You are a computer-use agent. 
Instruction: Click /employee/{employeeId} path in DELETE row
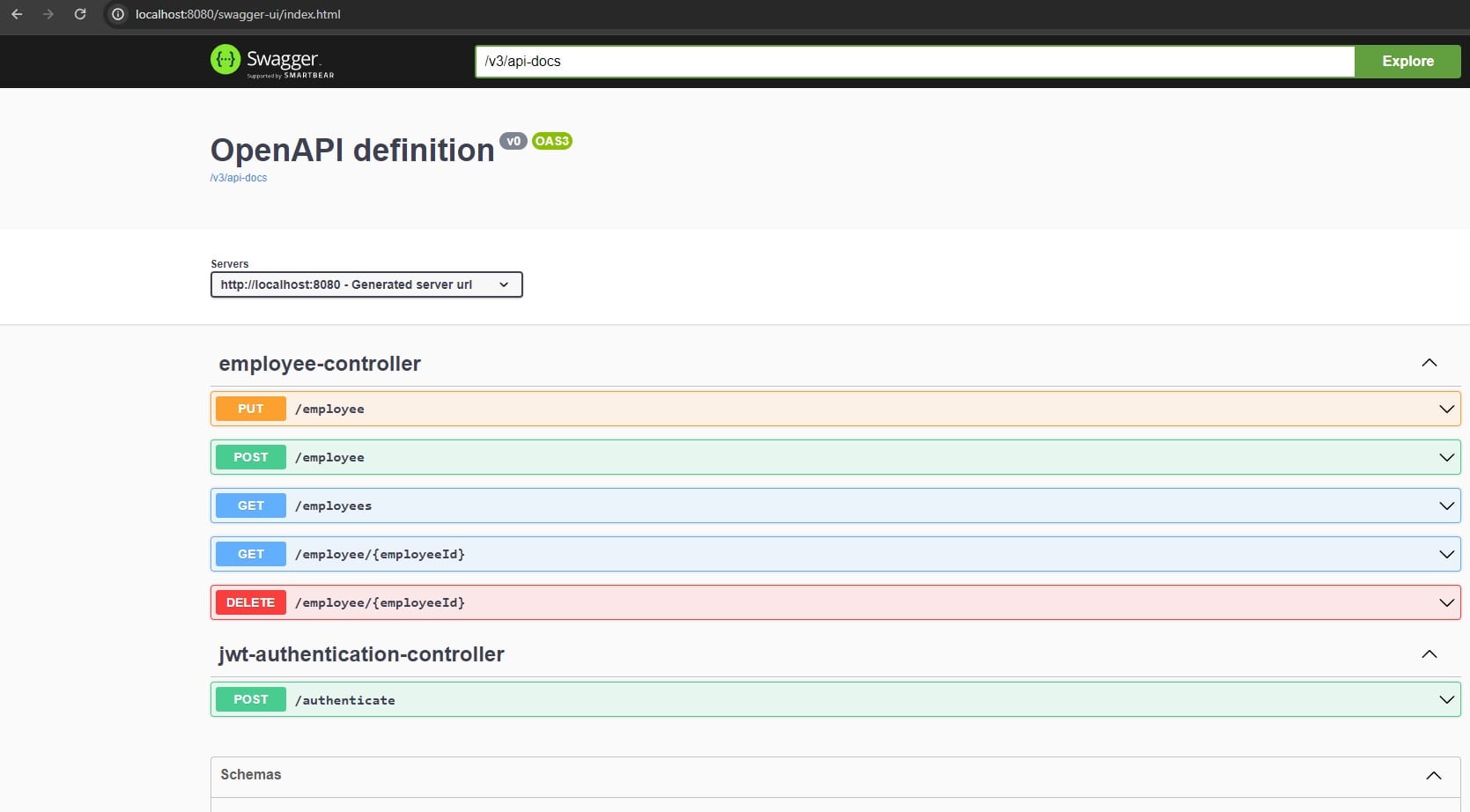pyautogui.click(x=380, y=602)
